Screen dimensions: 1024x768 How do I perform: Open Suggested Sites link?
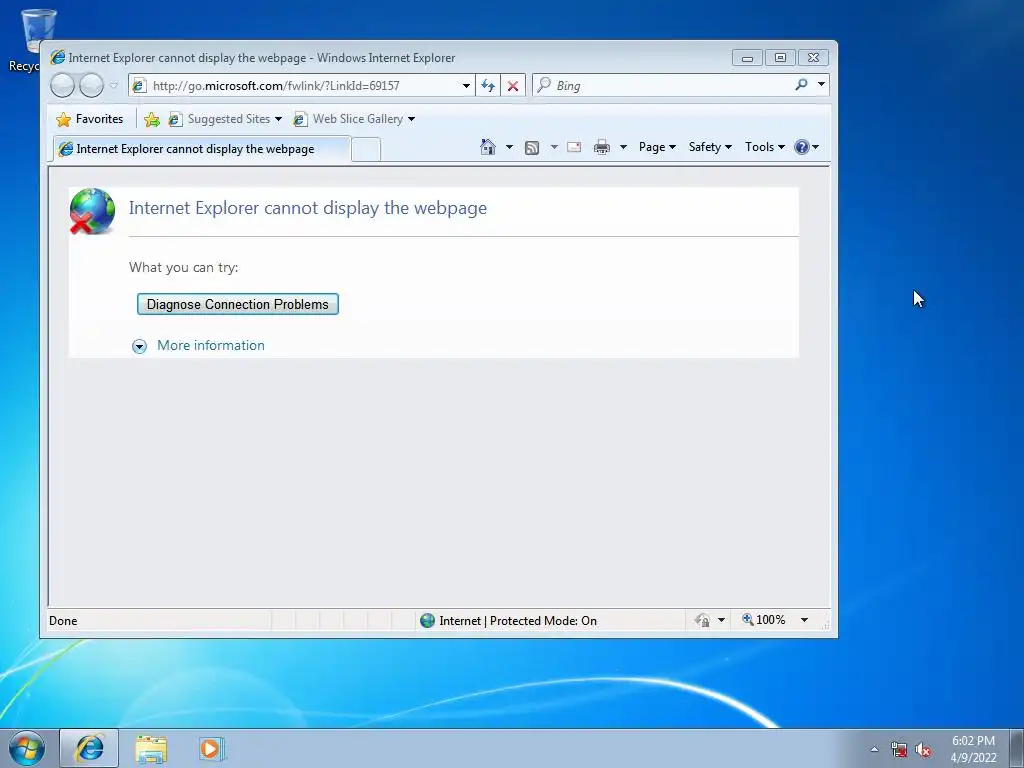click(x=225, y=119)
